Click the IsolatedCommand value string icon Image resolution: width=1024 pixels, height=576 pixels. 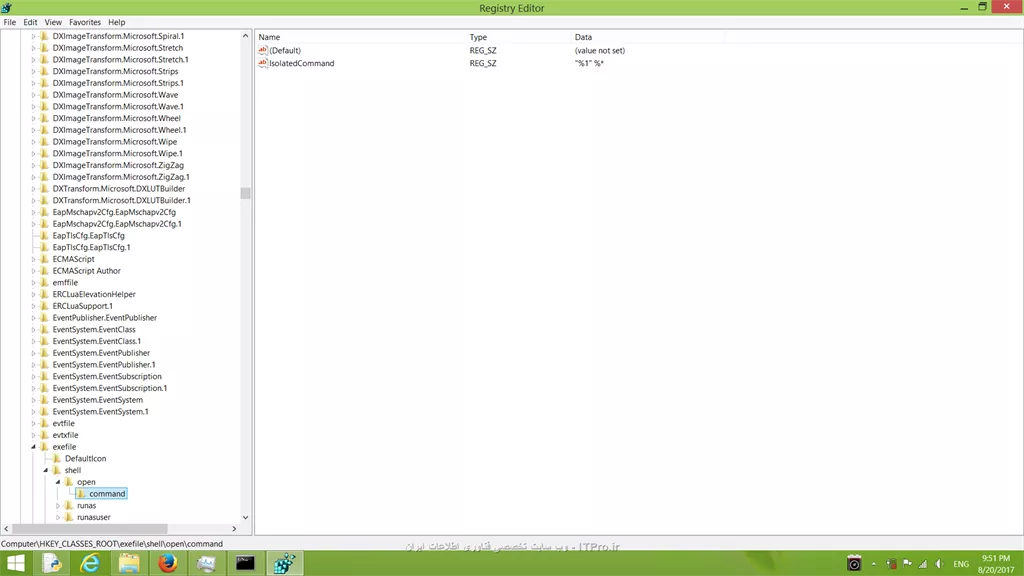pos(263,63)
